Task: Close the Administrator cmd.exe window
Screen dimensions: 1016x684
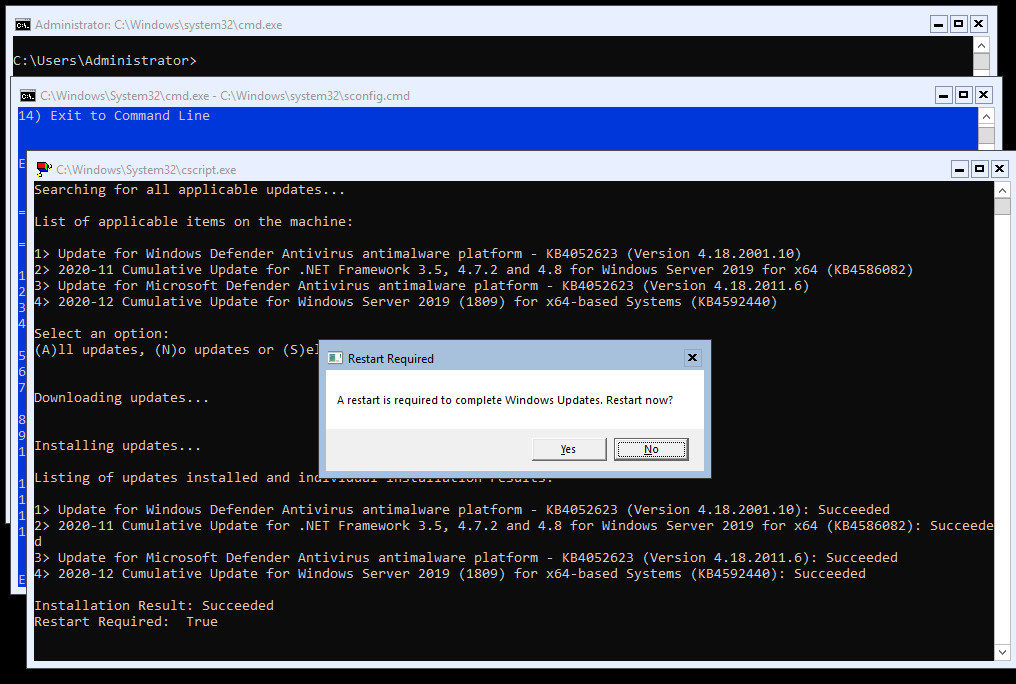Action: click(x=978, y=25)
